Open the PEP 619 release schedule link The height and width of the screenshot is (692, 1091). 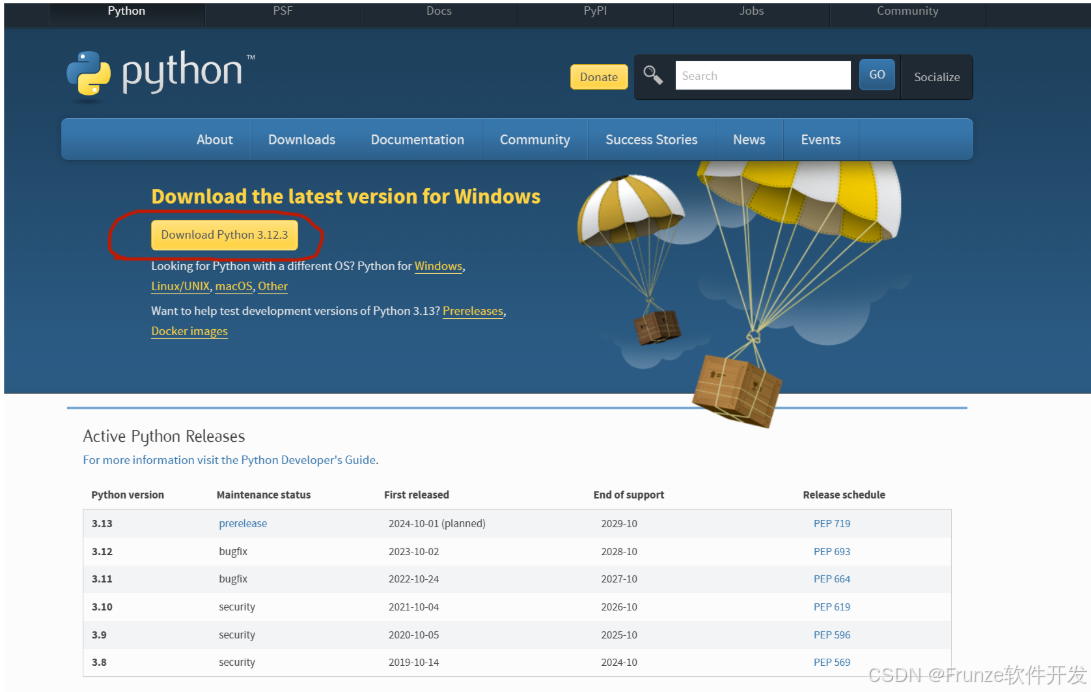(832, 607)
